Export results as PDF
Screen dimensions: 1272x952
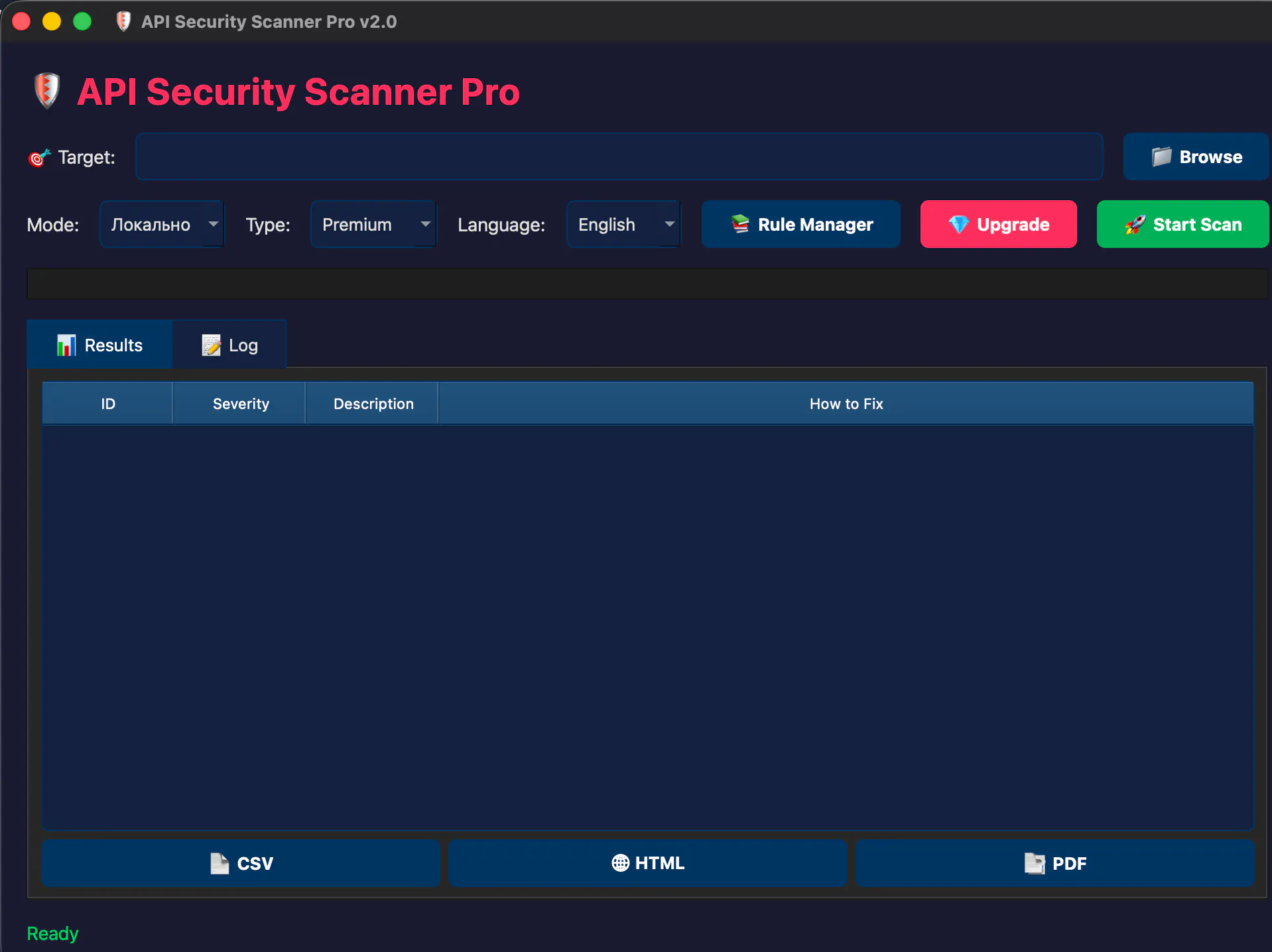click(1054, 863)
